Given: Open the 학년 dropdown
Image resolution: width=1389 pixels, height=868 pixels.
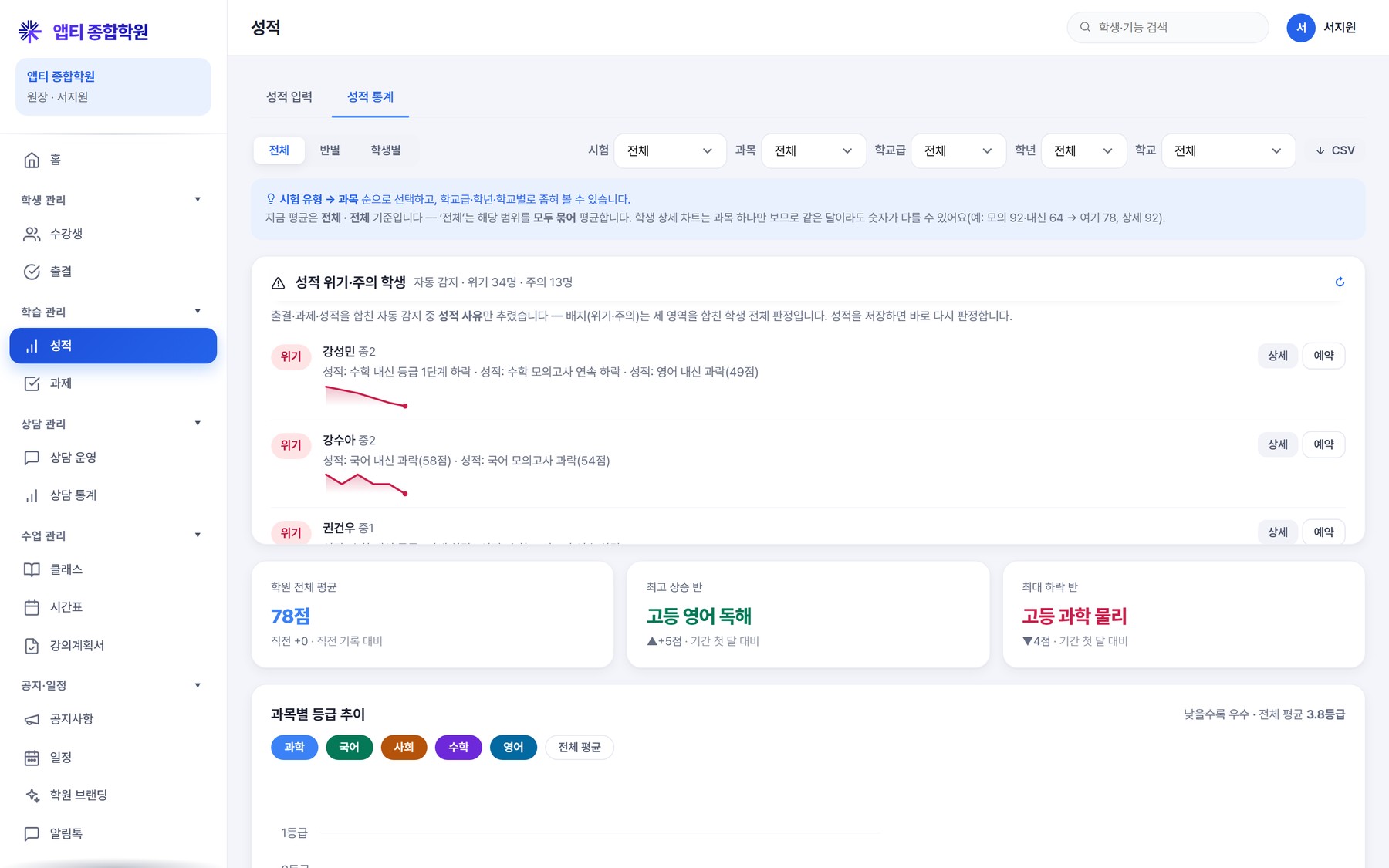Looking at the screenshot, I should [1083, 150].
